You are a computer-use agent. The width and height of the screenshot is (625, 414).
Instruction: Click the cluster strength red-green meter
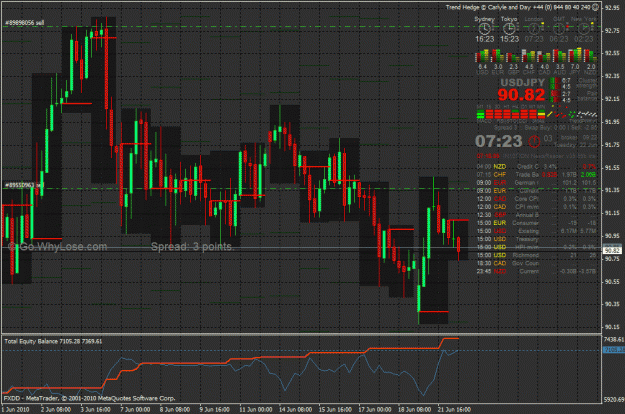pyautogui.click(x=555, y=90)
